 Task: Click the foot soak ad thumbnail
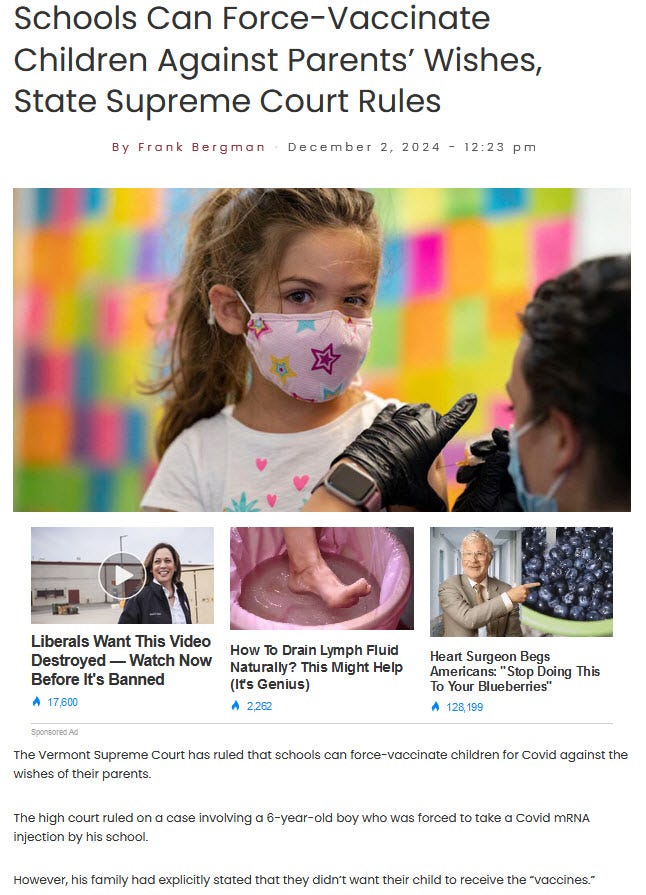pyautogui.click(x=322, y=578)
